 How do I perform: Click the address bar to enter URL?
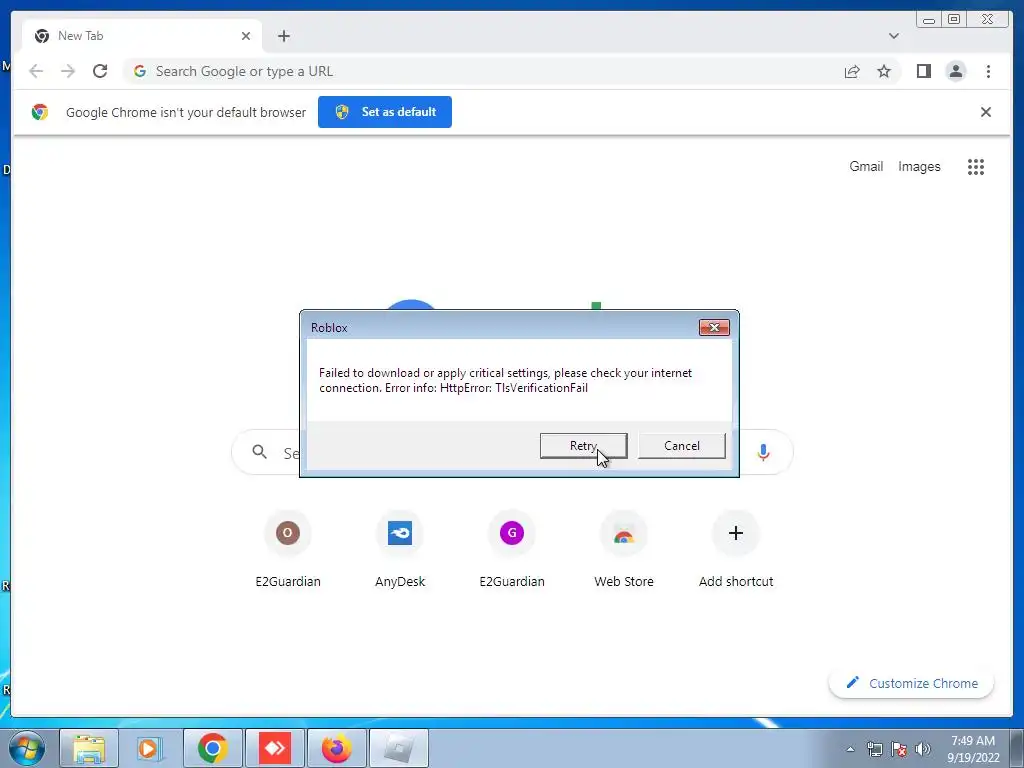click(x=483, y=71)
